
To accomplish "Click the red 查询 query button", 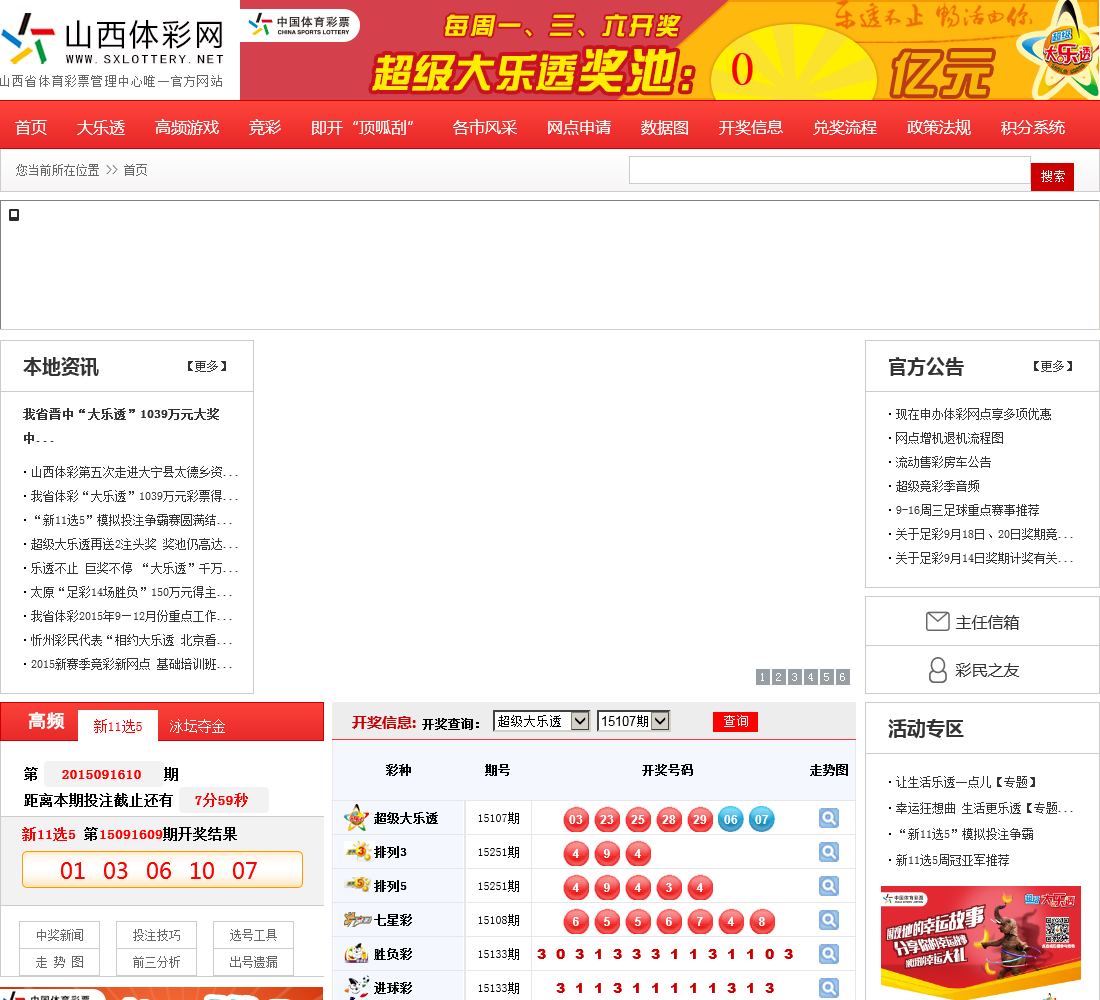I will [x=735, y=721].
